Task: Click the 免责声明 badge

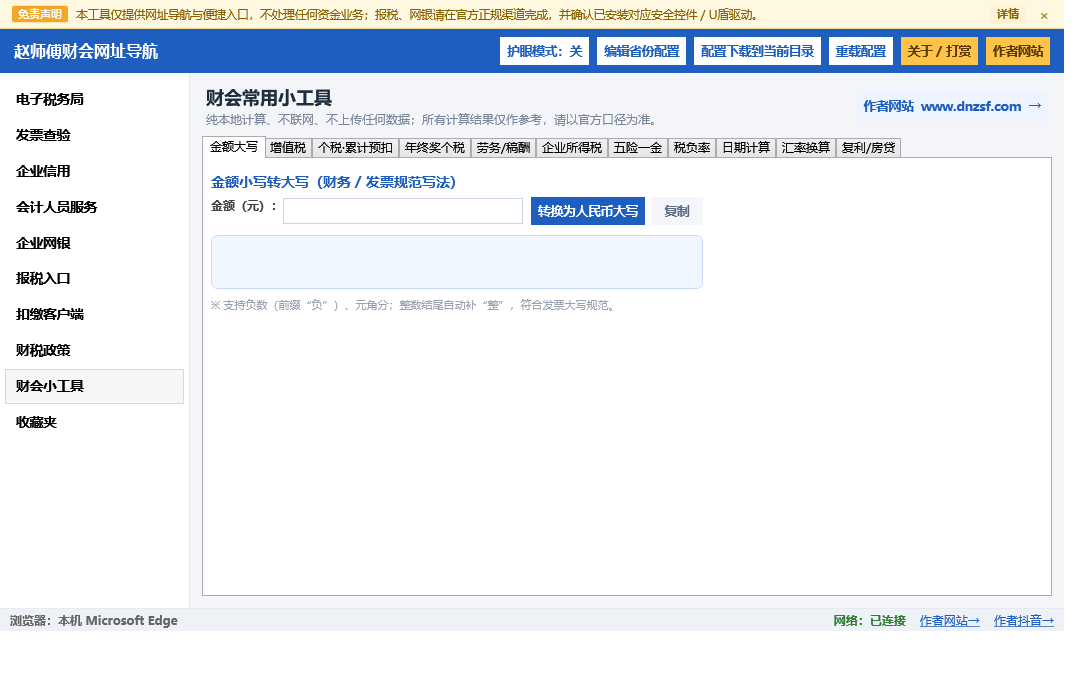Action: tap(40, 14)
